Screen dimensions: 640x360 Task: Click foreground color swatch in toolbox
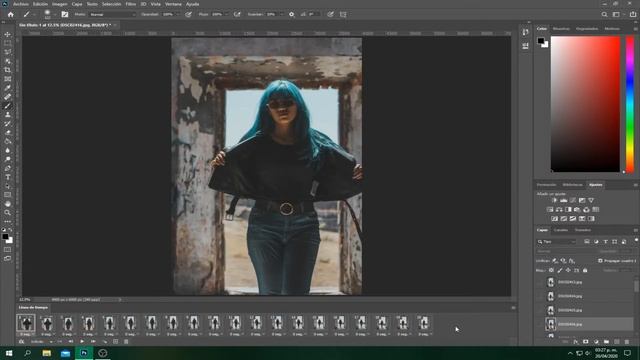5,237
